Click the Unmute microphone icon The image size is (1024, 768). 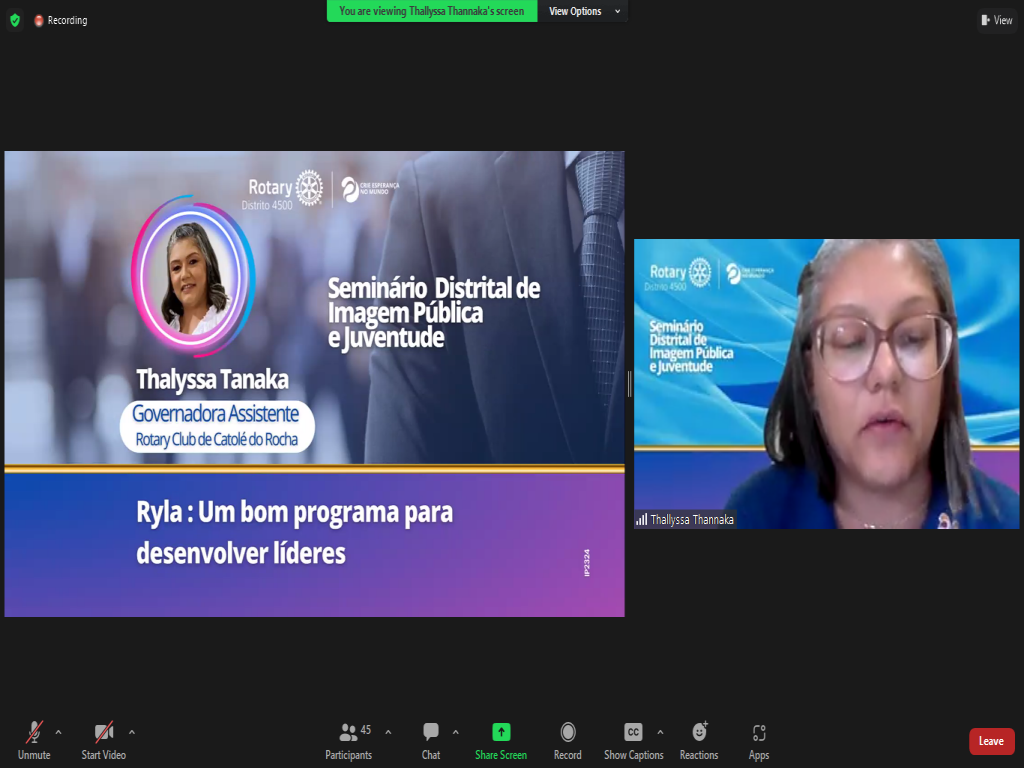coord(34,733)
